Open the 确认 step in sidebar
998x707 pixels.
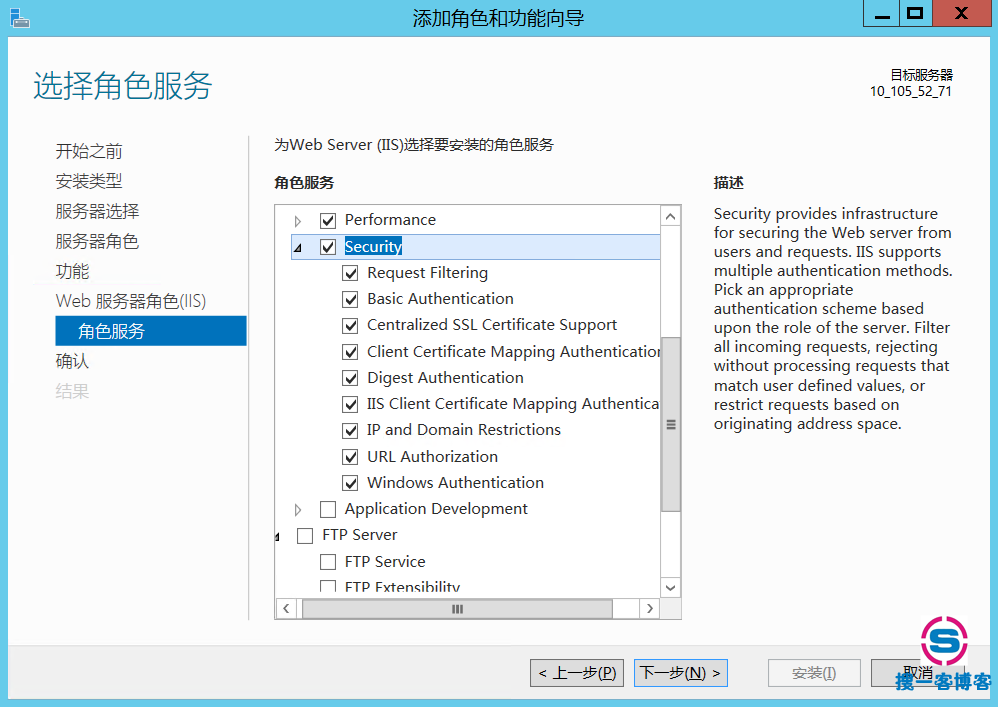[x=72, y=361]
